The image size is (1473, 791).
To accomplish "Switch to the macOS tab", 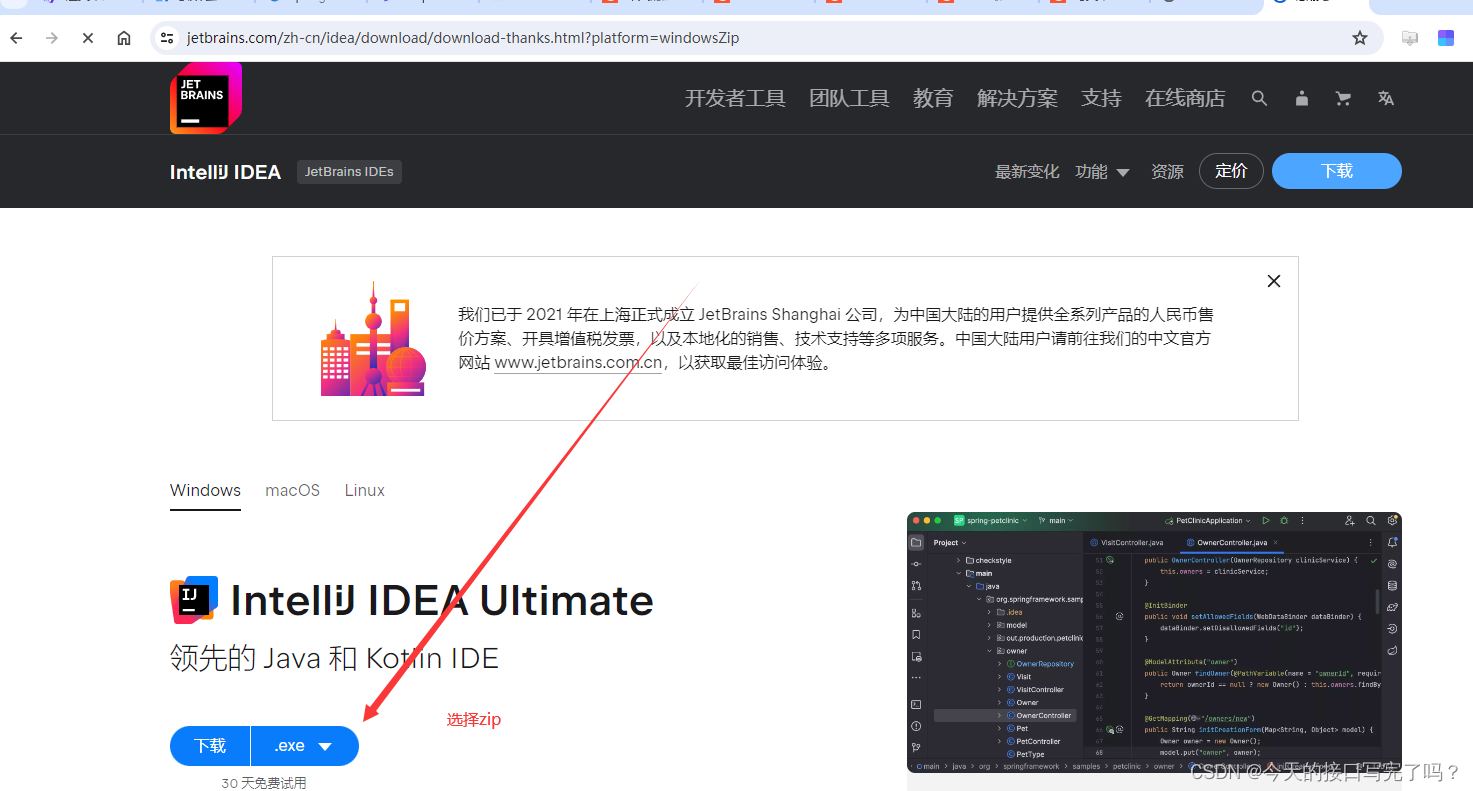I will 292,490.
